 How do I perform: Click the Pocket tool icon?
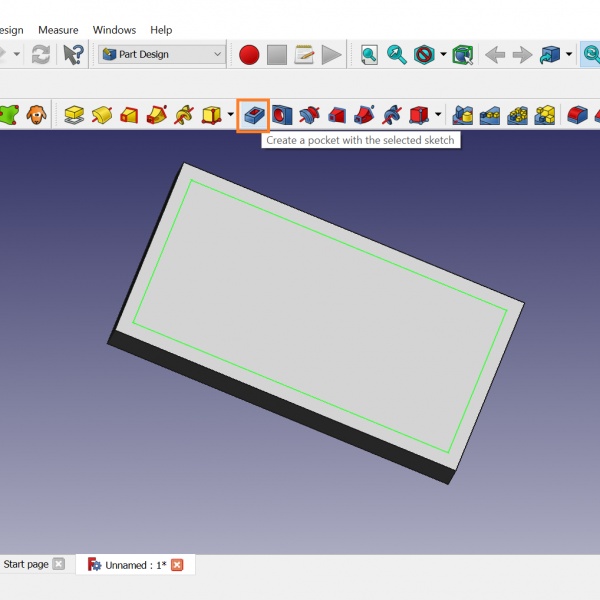253,115
